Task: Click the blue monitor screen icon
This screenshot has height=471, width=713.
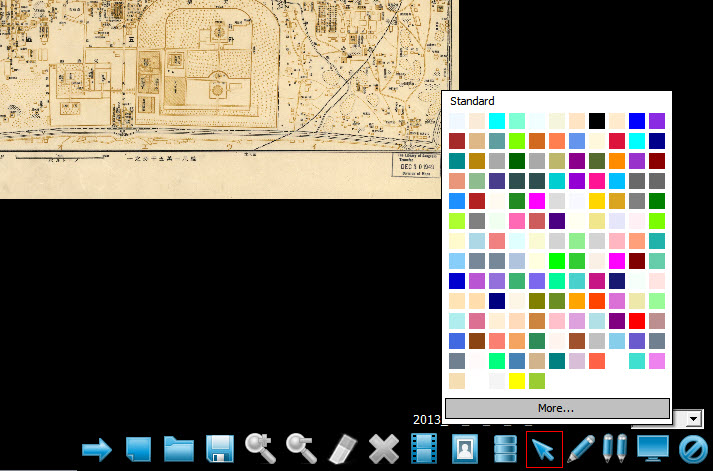Action: coord(654,449)
